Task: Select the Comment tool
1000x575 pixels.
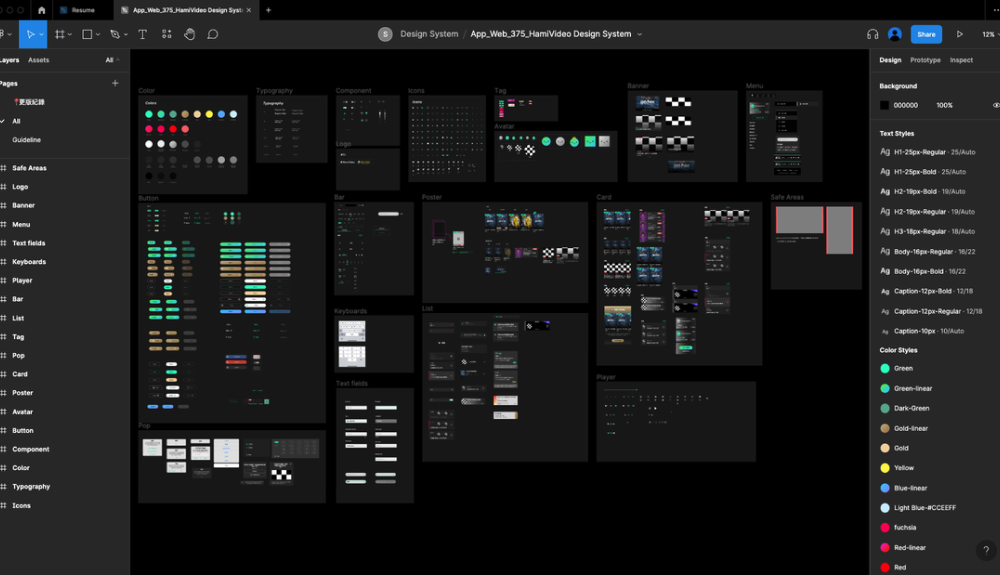Action: [x=213, y=34]
